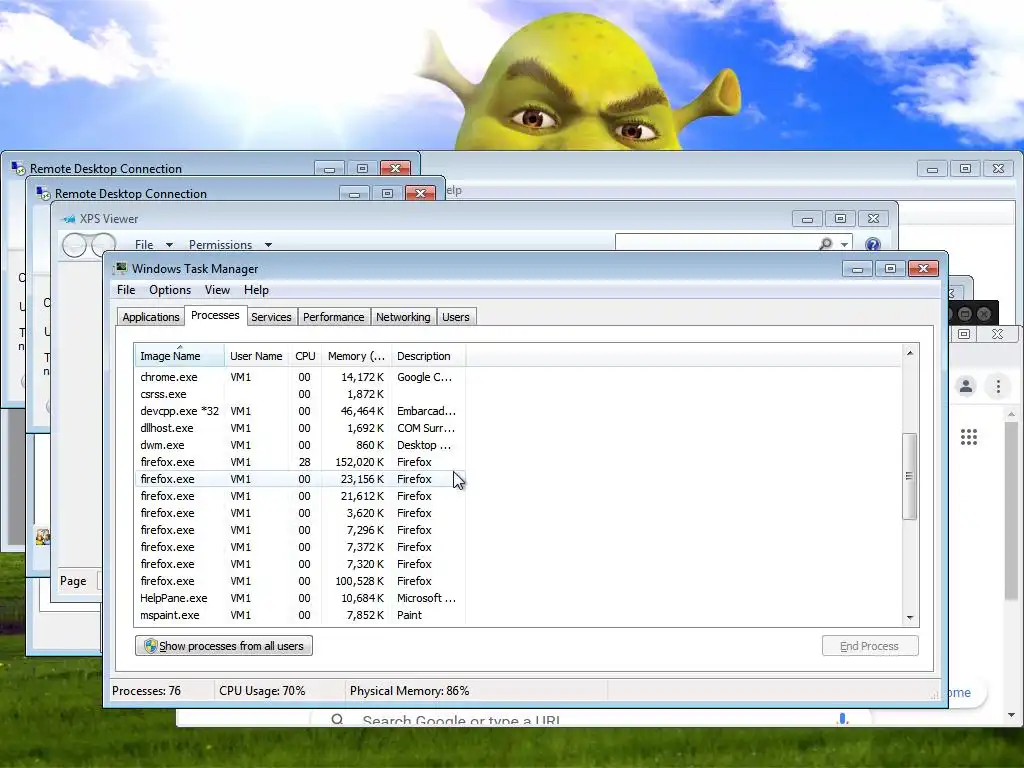1024x768 pixels.
Task: Open the File menu in Task Manager
Action: coord(126,290)
